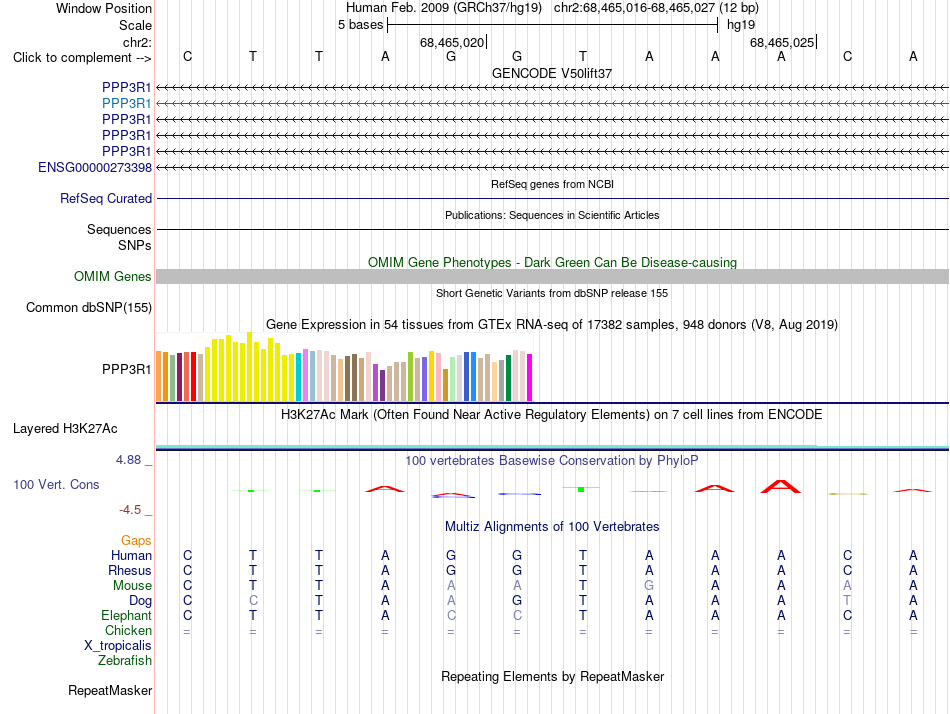Viewport: 950px width, 714px height.
Task: Select the Zebrafish alignment row label
Action: (x=125, y=661)
